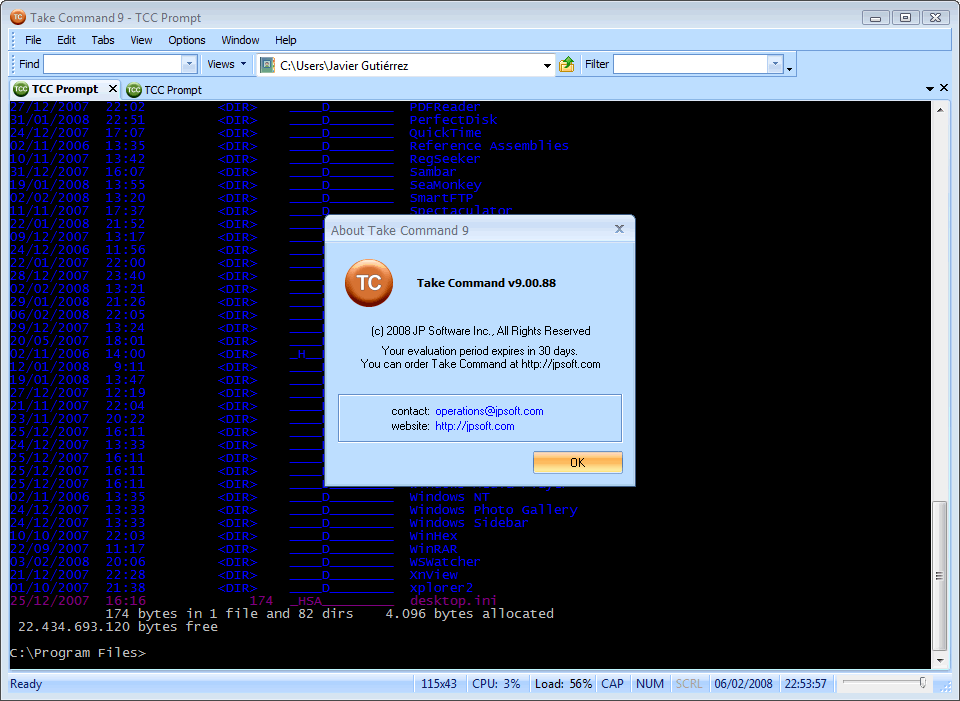
Task: Click the vertical scrollbar thumb
Action: [940, 575]
